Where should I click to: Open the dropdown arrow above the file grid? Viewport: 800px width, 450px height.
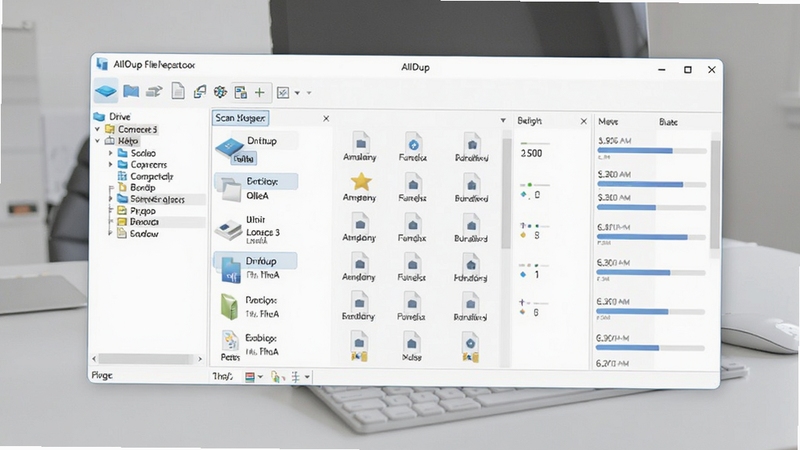pos(503,120)
